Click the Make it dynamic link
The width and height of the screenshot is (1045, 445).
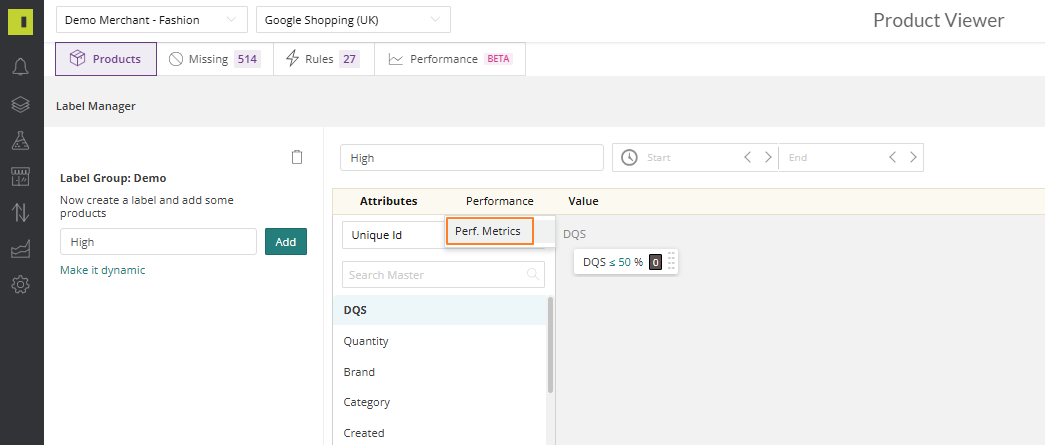103,270
